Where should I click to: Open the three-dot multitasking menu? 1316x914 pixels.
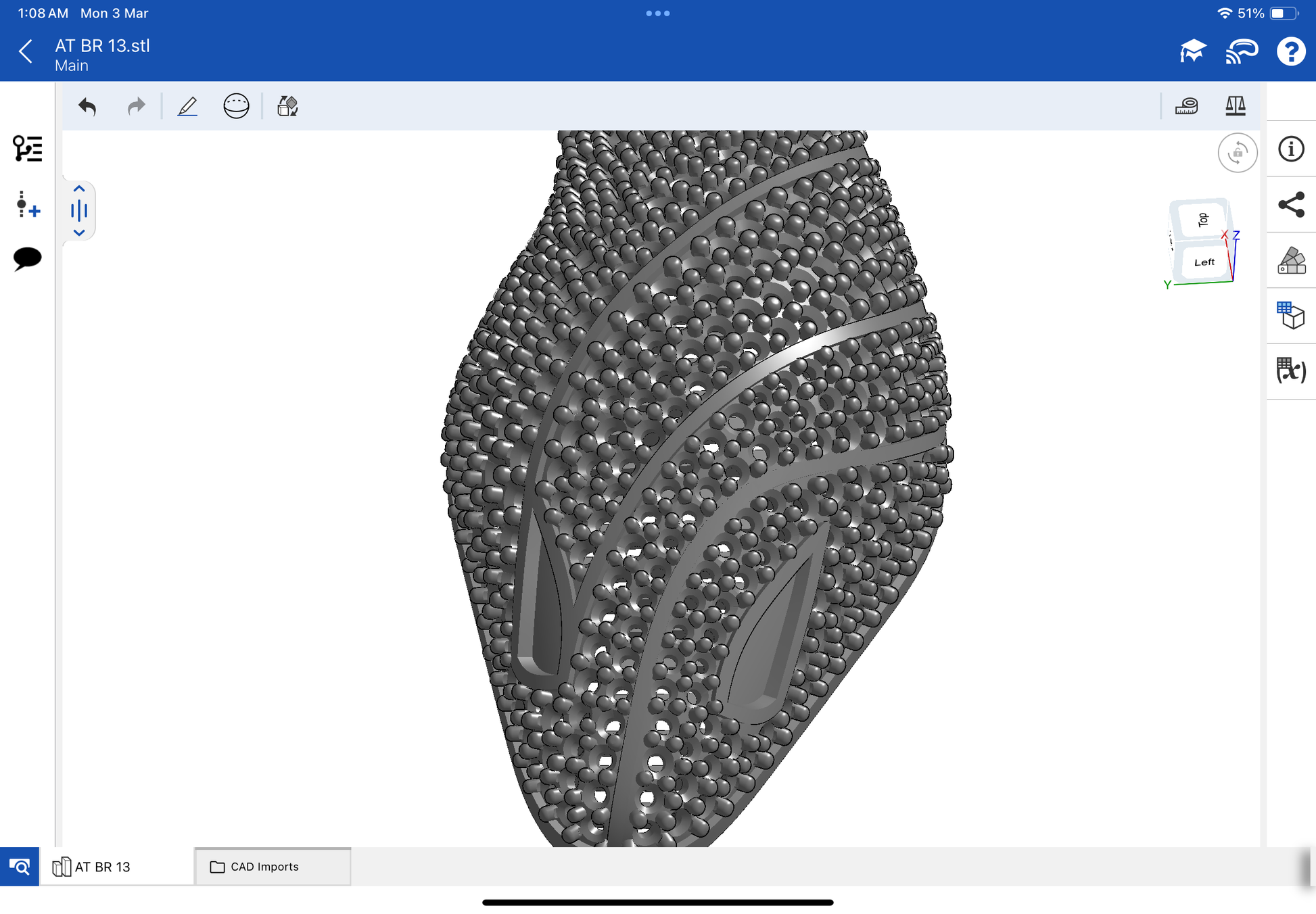coord(657,14)
